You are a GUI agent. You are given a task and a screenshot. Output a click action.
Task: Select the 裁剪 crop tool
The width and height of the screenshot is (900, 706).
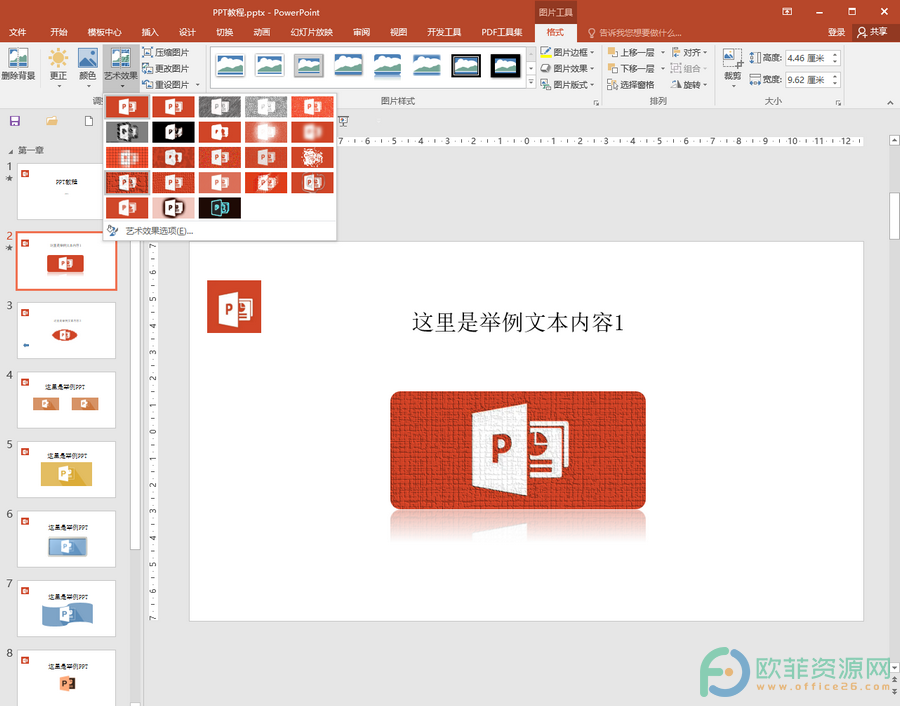coord(733,68)
